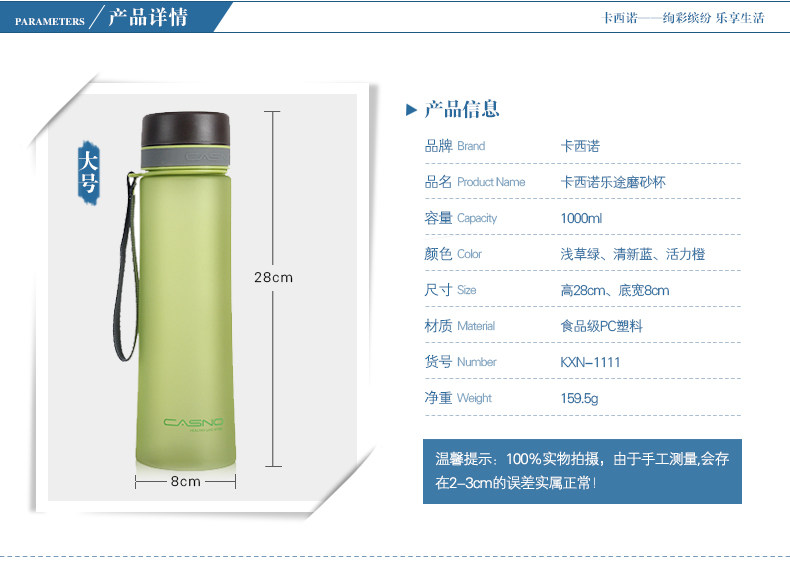Click the color options 浅草绿、清新蓝、活力橙
This screenshot has height=563, width=790.
(633, 254)
